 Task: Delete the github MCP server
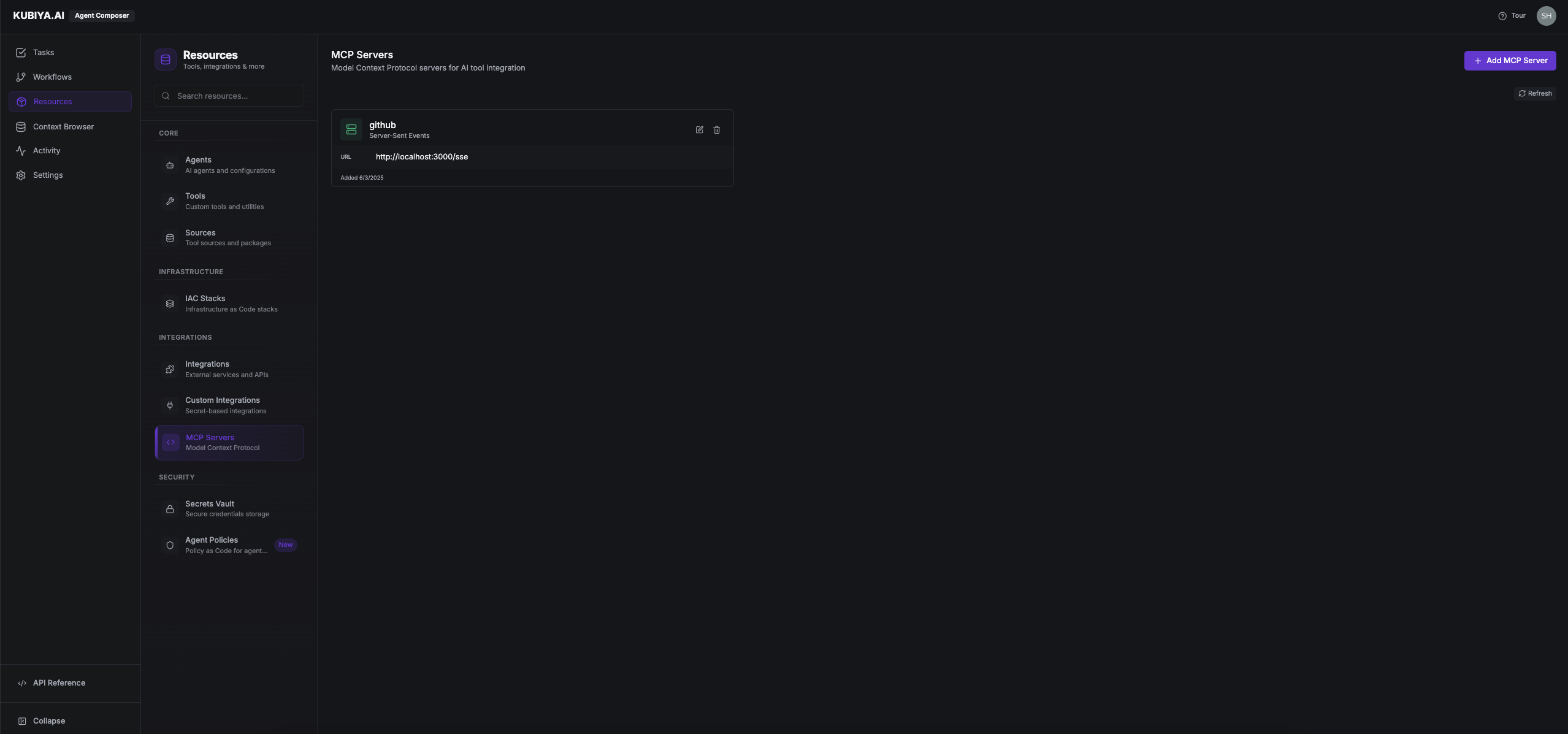[716, 130]
